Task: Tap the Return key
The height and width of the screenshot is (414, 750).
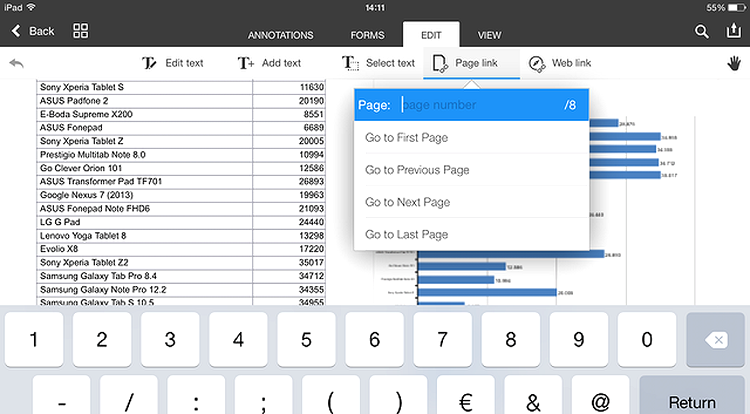Action: (692, 396)
